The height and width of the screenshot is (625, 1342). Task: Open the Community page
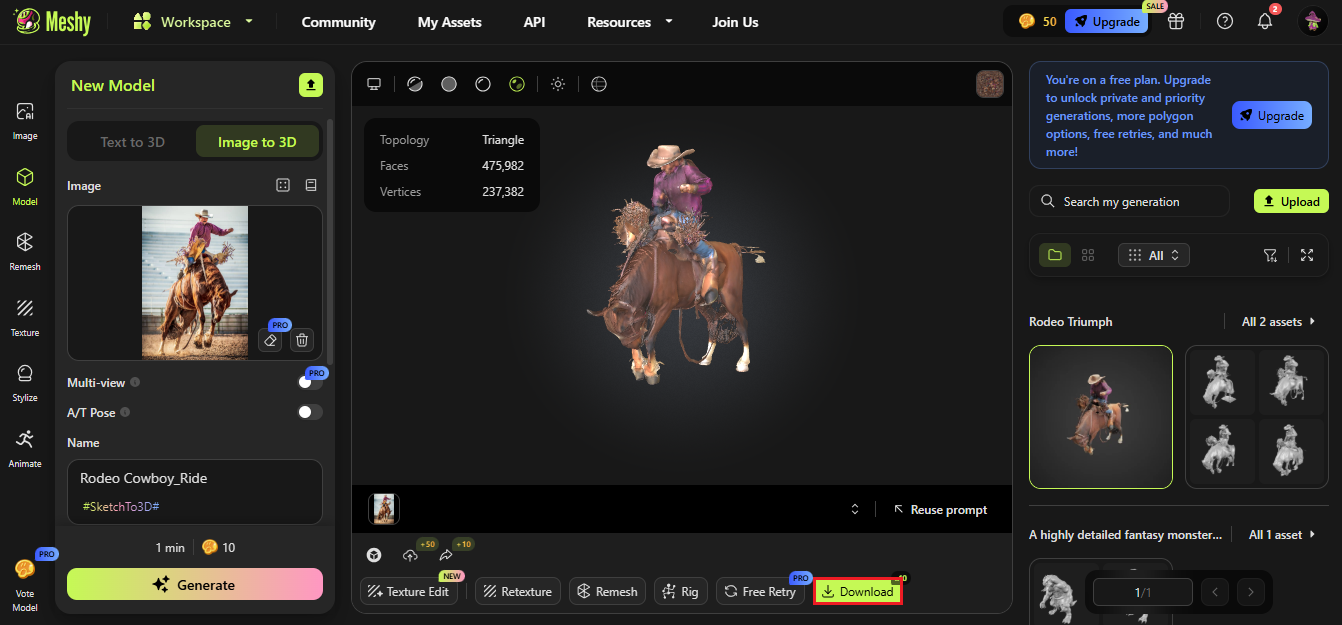pyautogui.click(x=338, y=21)
